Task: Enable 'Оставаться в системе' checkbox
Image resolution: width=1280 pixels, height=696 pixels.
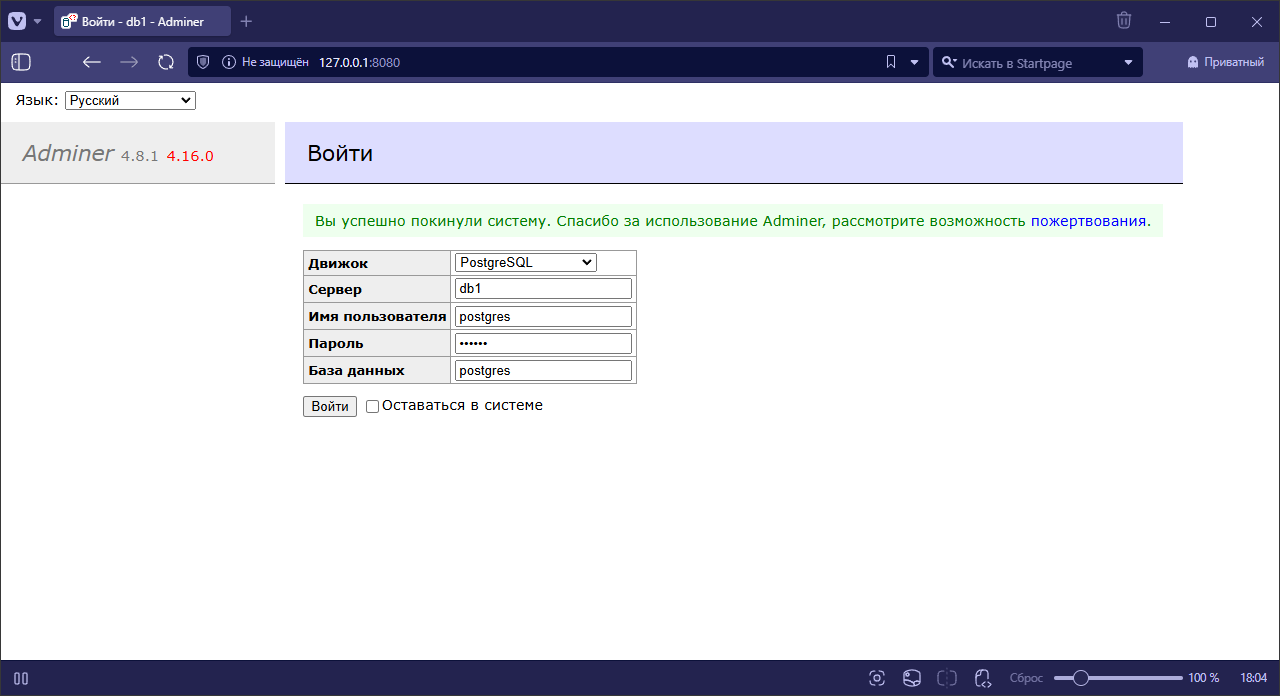Action: pyautogui.click(x=373, y=406)
